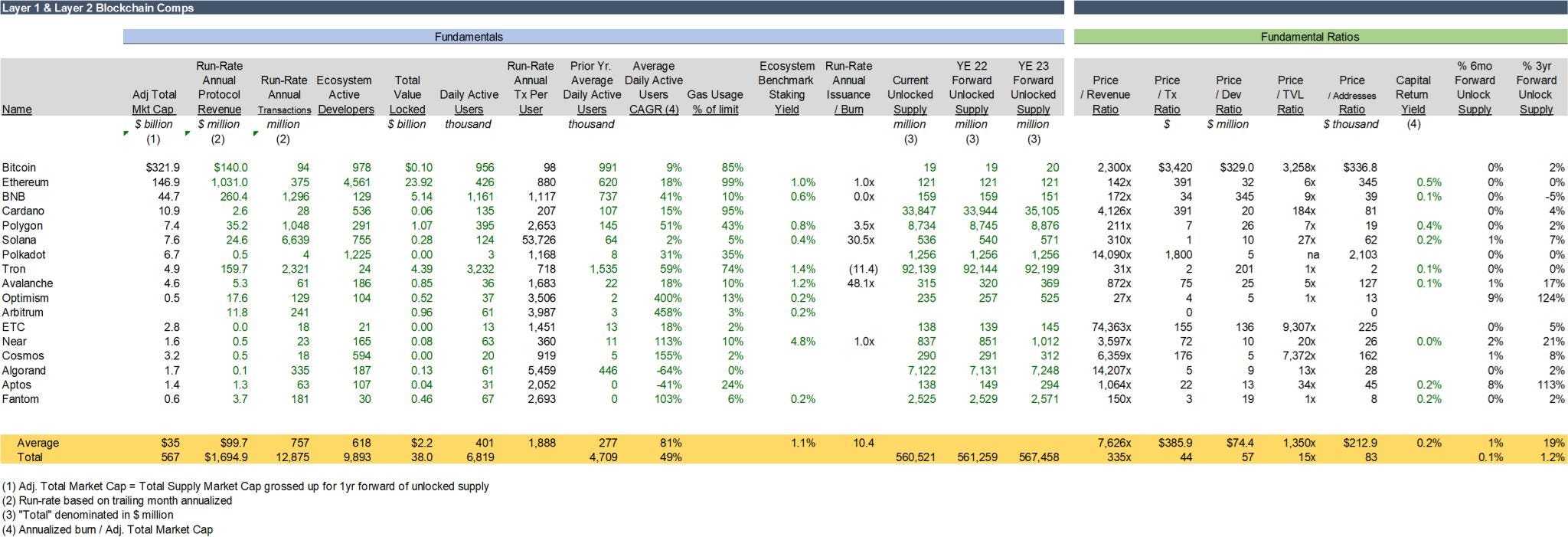Select the BNB name cell
Screen dimensions: 1568x537
(14, 197)
